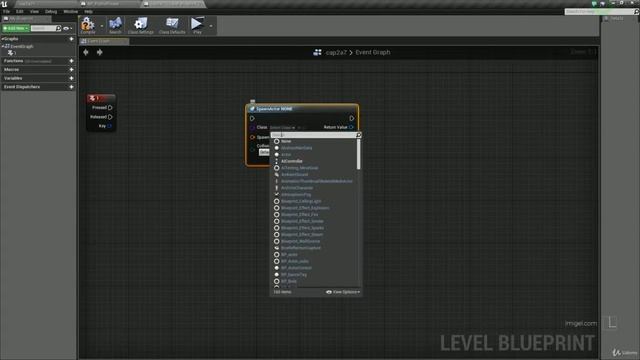640x360 pixels.
Task: Expand the Functions section
Action: [x=13, y=61]
